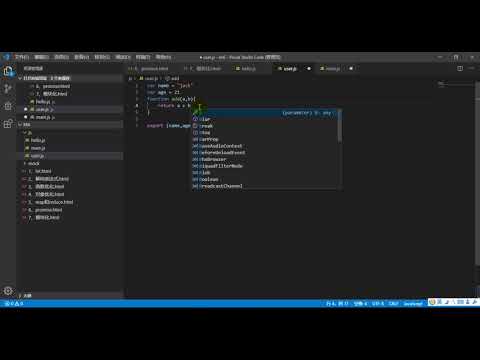Open the 编辑 (Edit) menu
This screenshot has height=360, width=480.
pyautogui.click(x=42, y=57)
